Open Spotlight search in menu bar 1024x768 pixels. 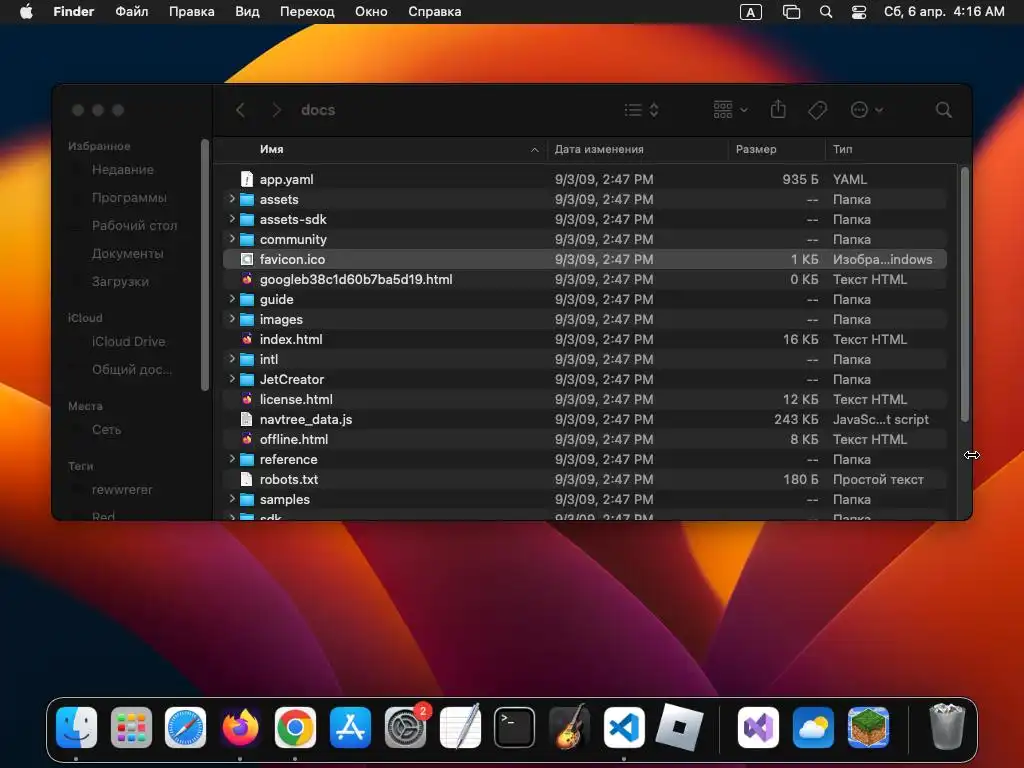pyautogui.click(x=825, y=12)
